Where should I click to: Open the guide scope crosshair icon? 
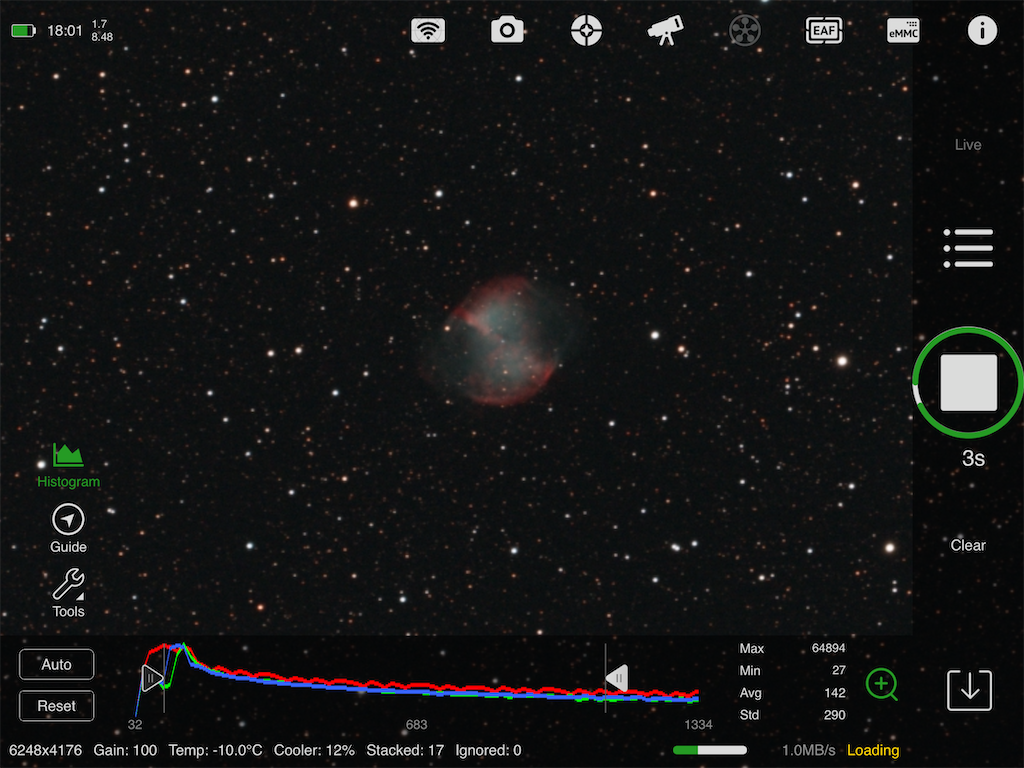pyautogui.click(x=586, y=31)
